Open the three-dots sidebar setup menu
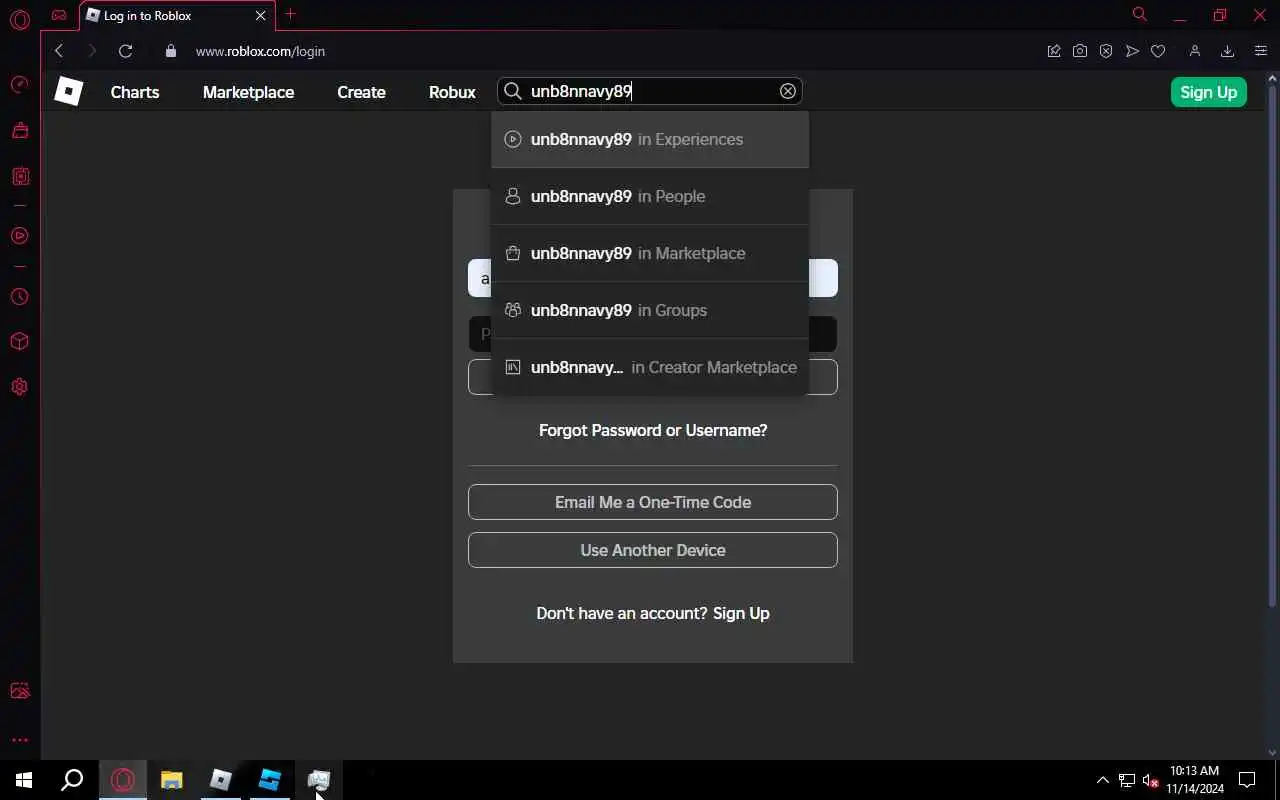The image size is (1280, 800). coord(19,741)
